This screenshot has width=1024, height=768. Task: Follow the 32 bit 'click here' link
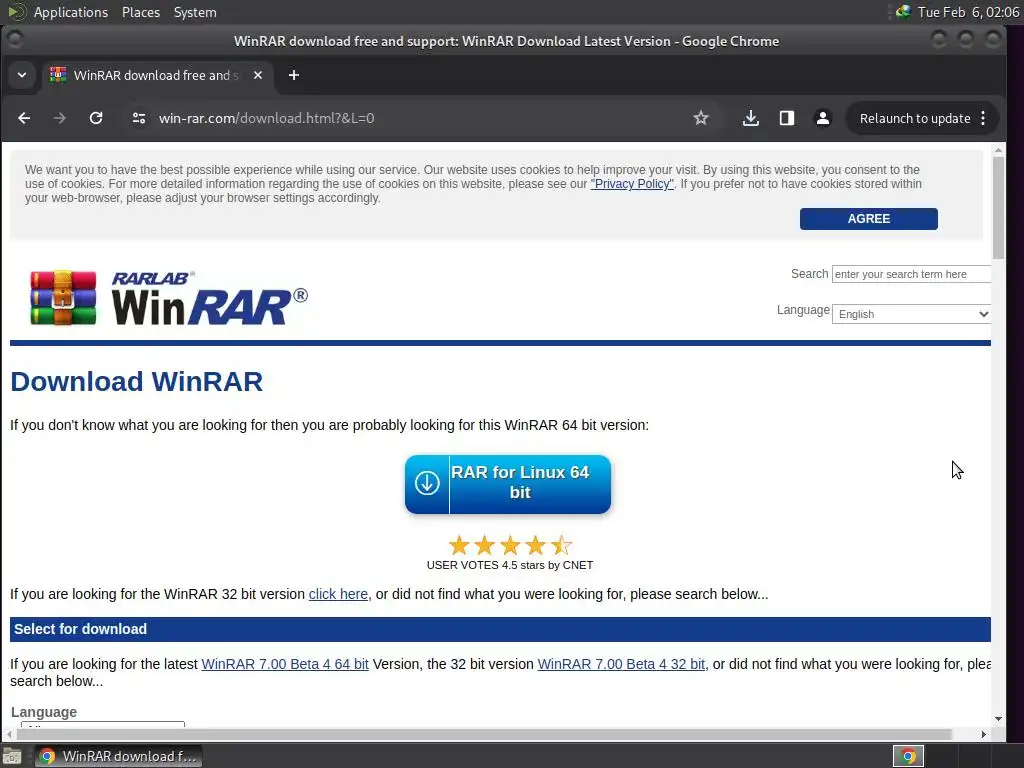click(338, 594)
